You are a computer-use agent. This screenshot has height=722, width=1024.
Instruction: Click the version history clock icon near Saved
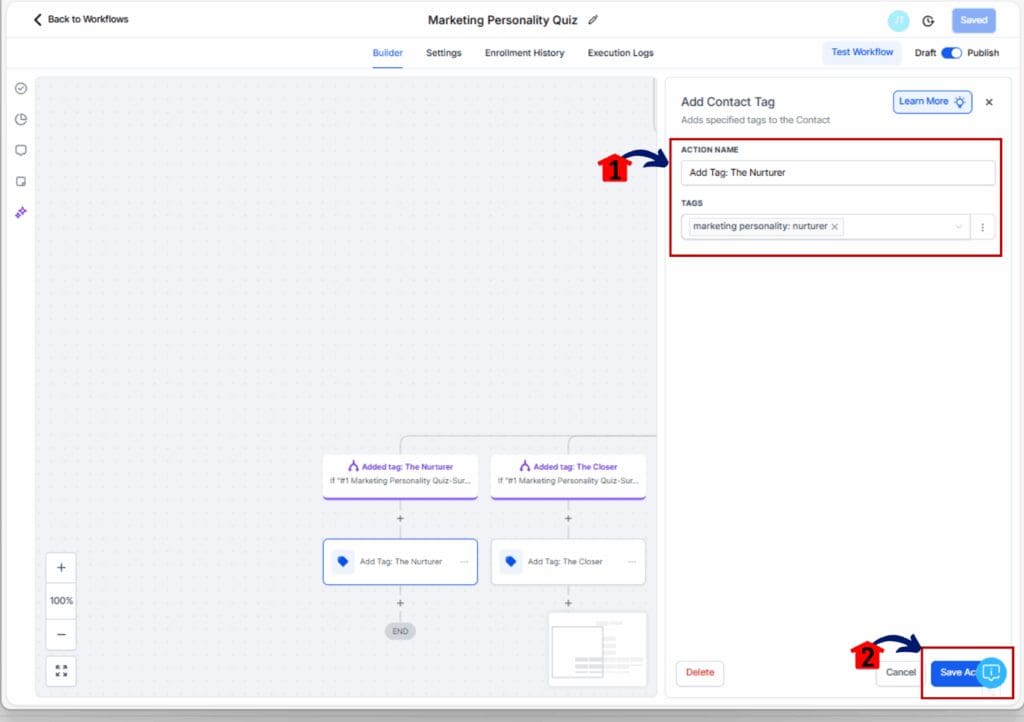(930, 20)
